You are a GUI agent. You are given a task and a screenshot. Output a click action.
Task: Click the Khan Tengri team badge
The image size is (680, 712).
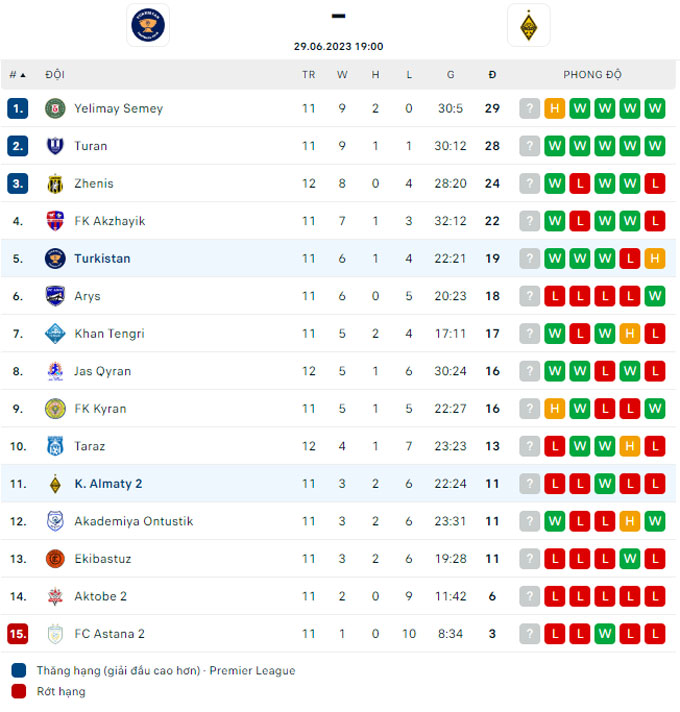click(55, 334)
